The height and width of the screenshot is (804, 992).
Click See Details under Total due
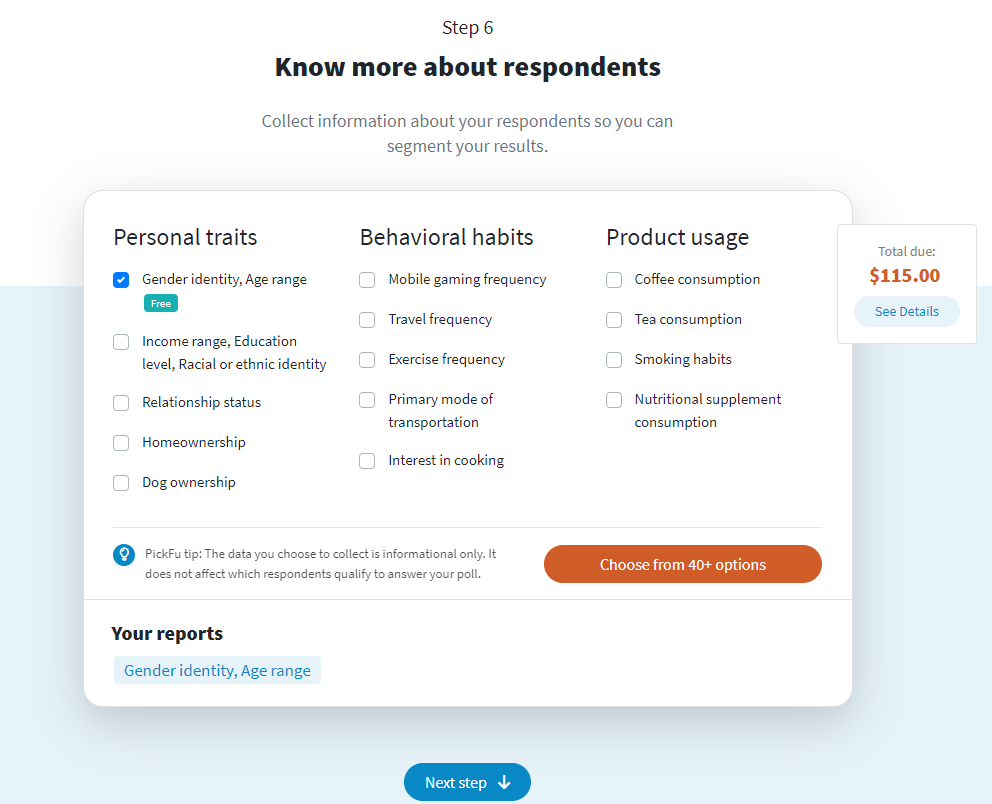click(x=907, y=311)
